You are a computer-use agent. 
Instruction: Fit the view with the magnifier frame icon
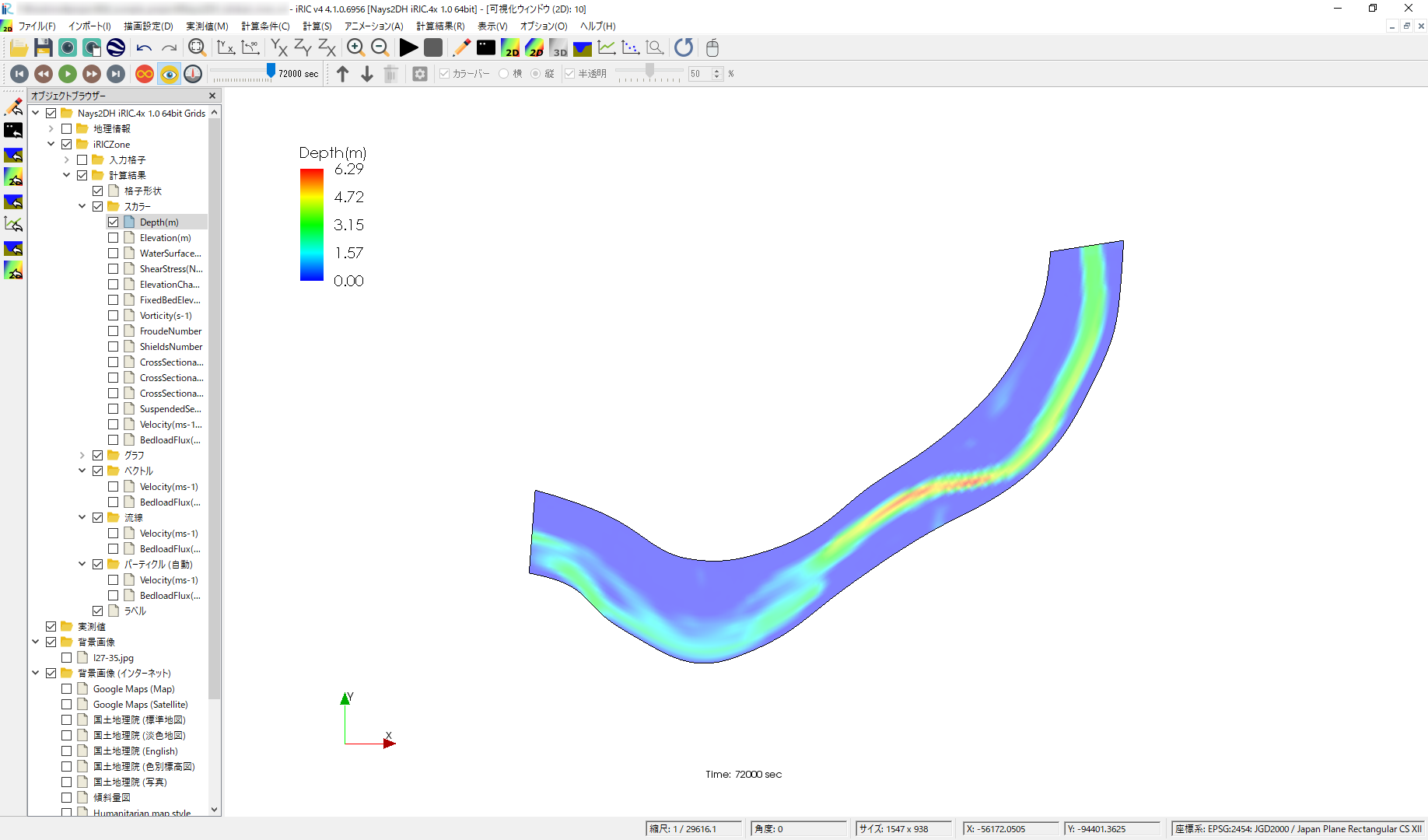coord(198,48)
